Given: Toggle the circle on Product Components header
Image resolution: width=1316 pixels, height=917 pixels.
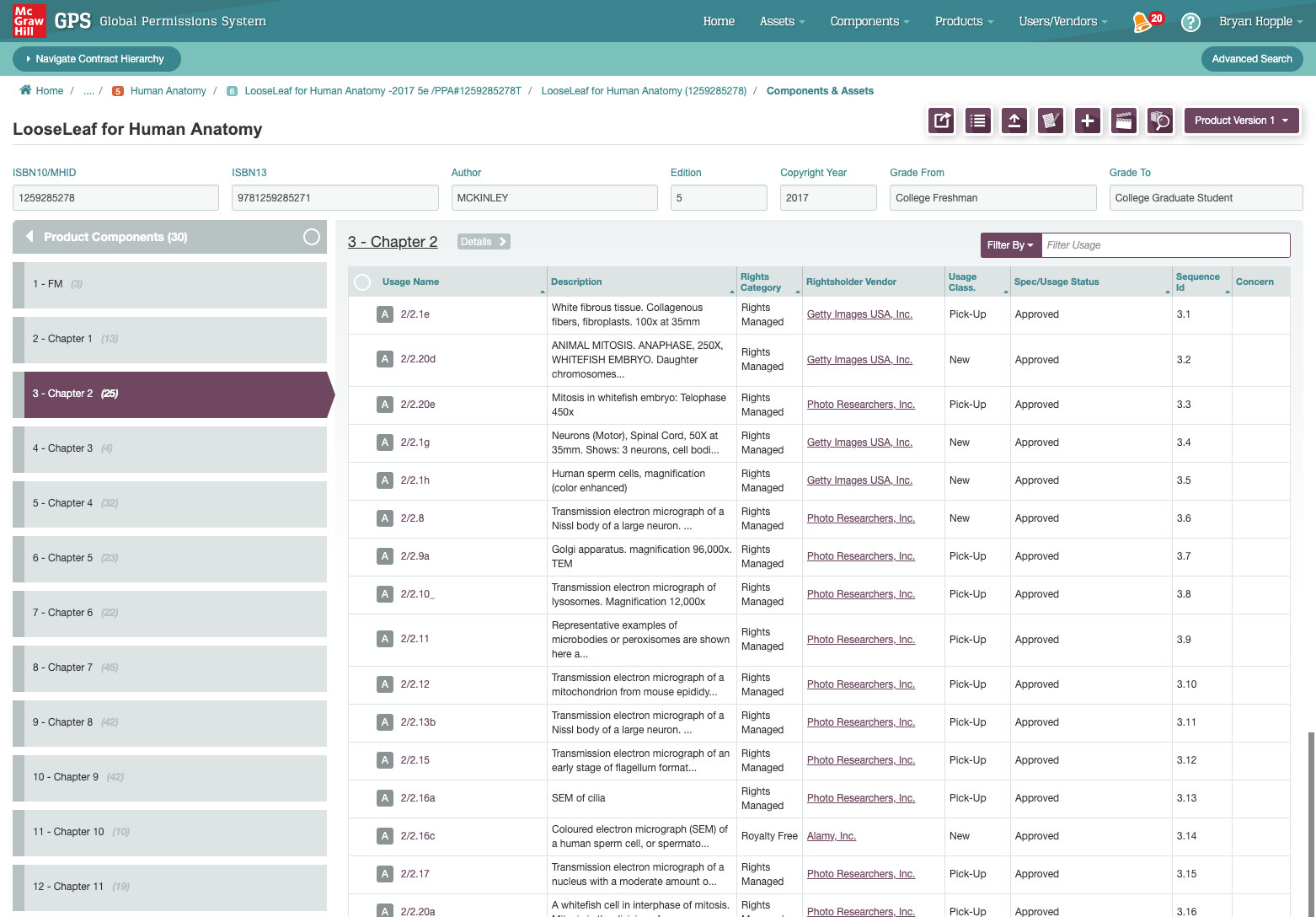Looking at the screenshot, I should [312, 237].
